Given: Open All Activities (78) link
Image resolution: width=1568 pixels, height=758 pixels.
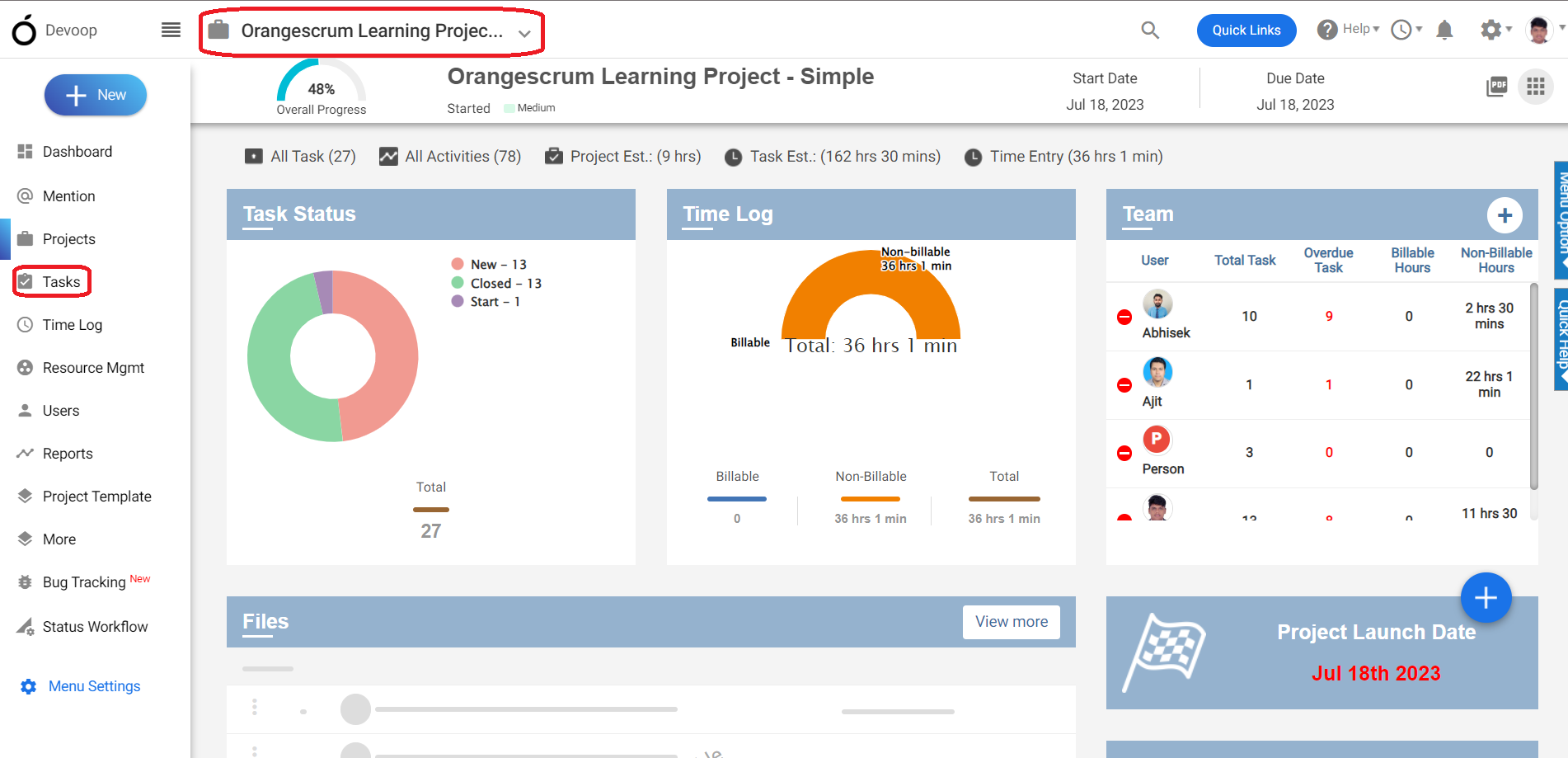Looking at the screenshot, I should click(x=463, y=157).
